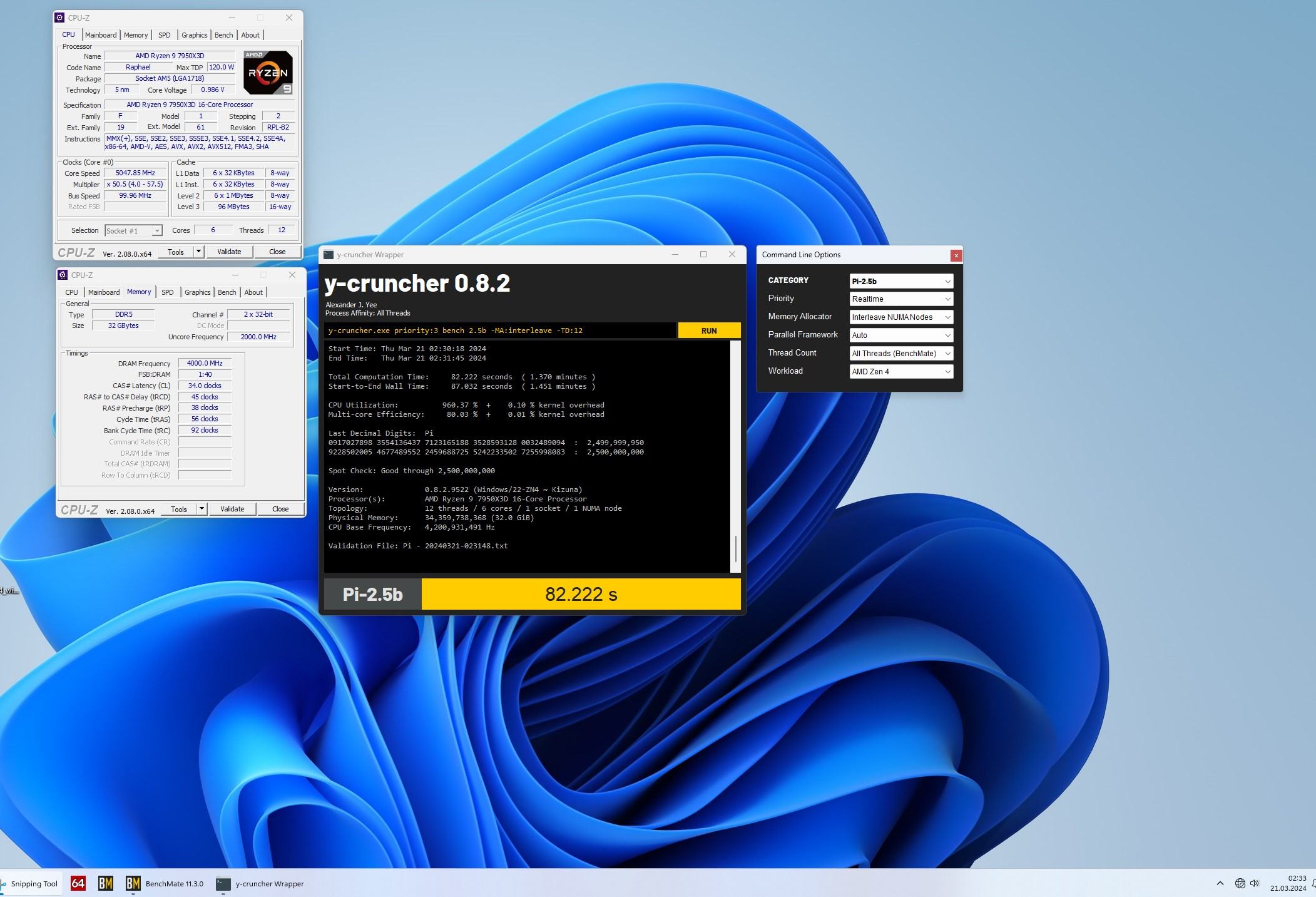Click the y-cruncher command line field
This screenshot has height=897, width=1316.
coord(500,331)
